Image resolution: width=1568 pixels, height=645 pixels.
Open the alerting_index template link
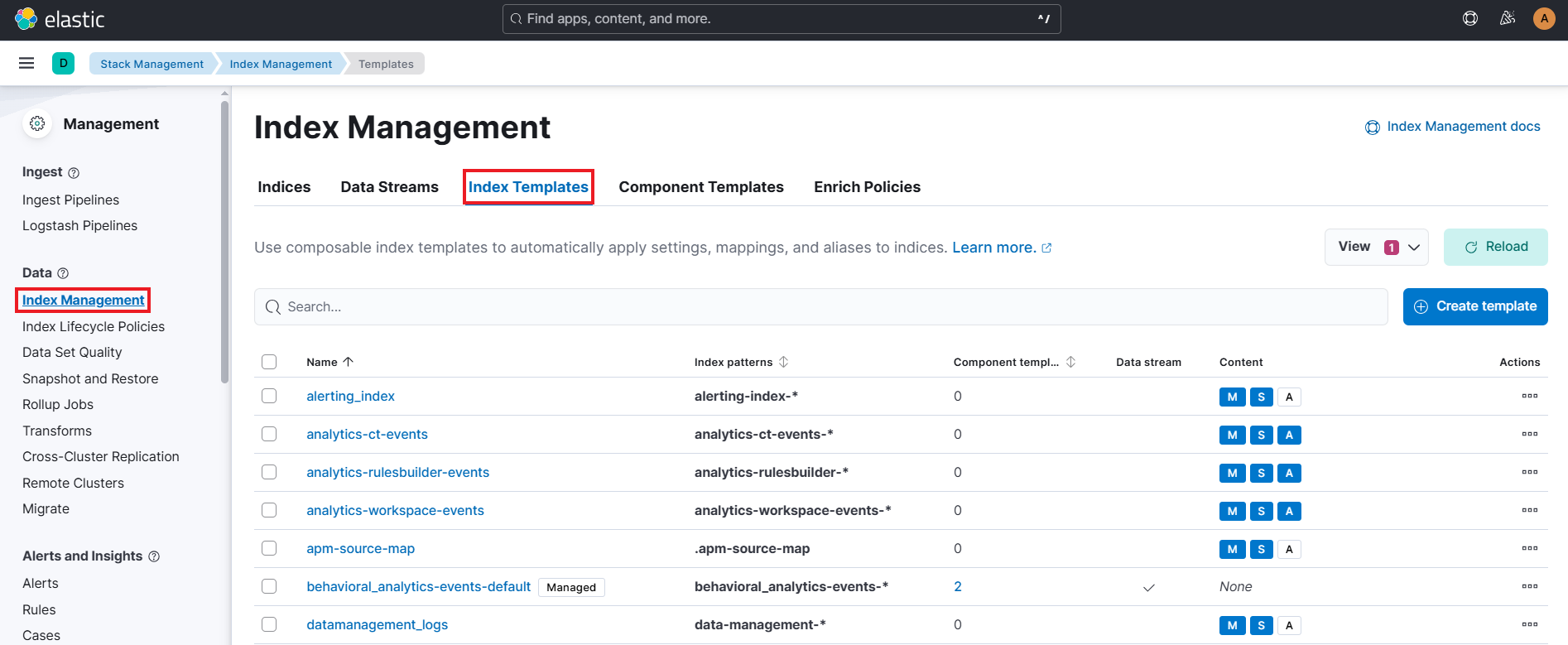tap(350, 396)
